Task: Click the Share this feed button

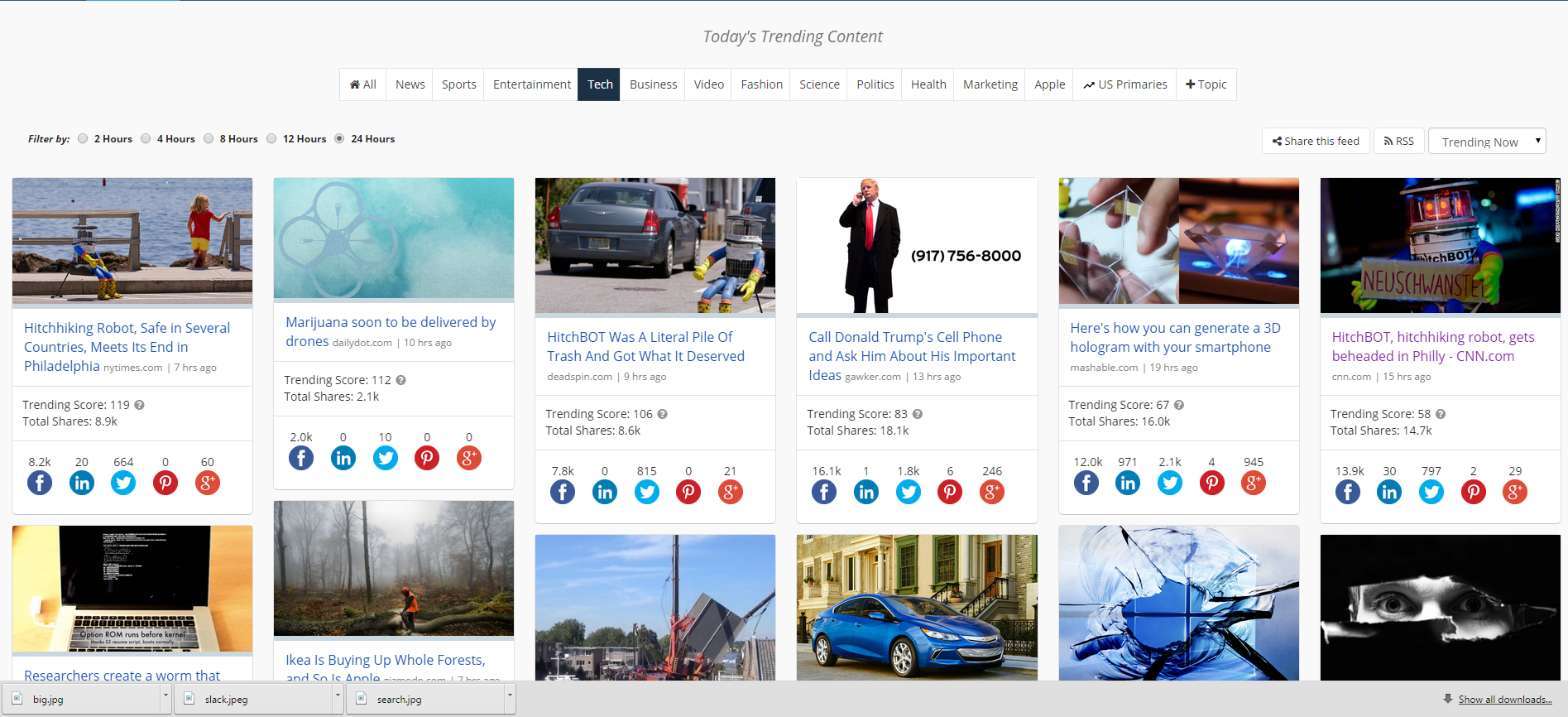Action: (x=1316, y=141)
